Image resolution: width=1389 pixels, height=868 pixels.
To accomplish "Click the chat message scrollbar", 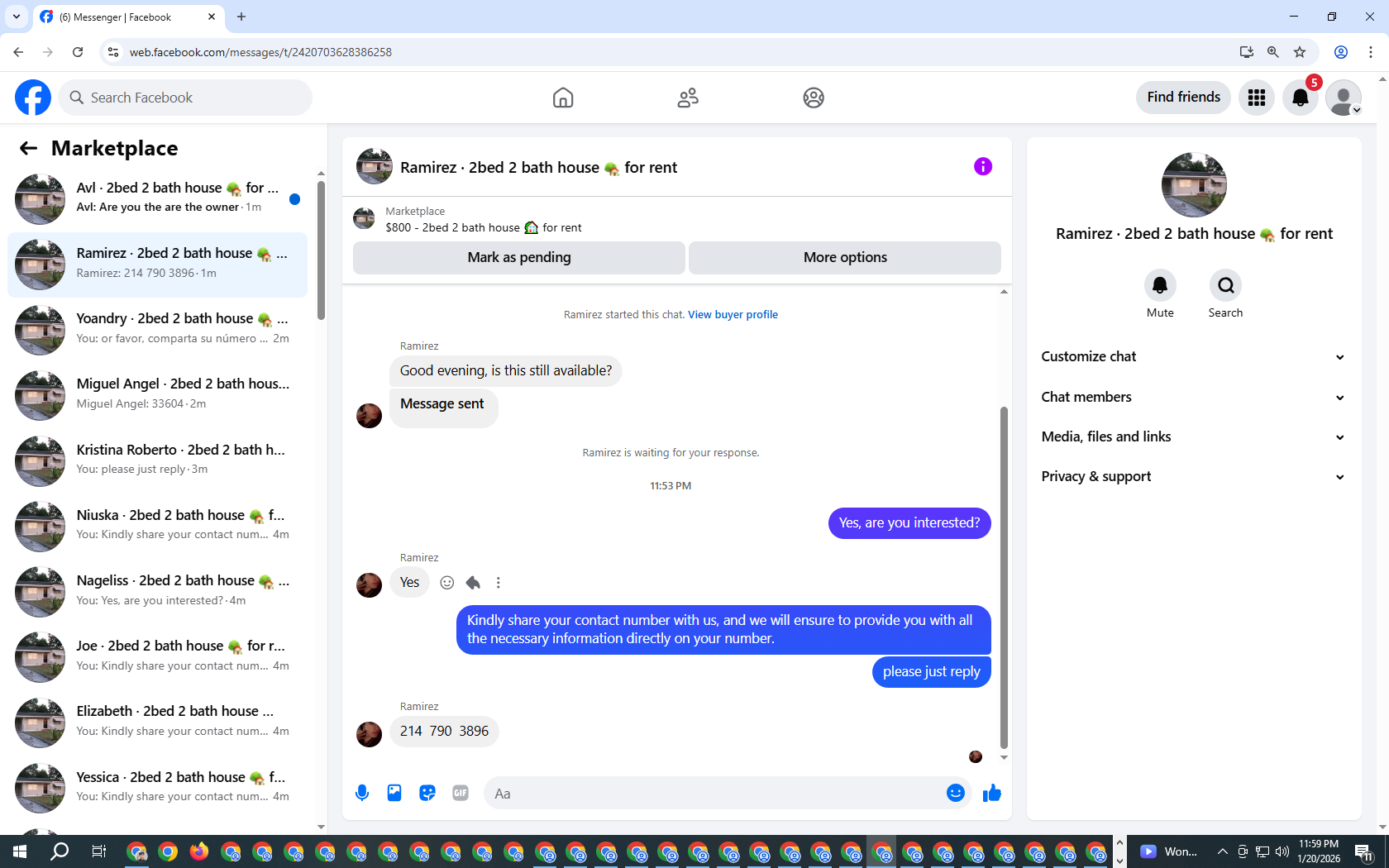I will click(x=1004, y=576).
